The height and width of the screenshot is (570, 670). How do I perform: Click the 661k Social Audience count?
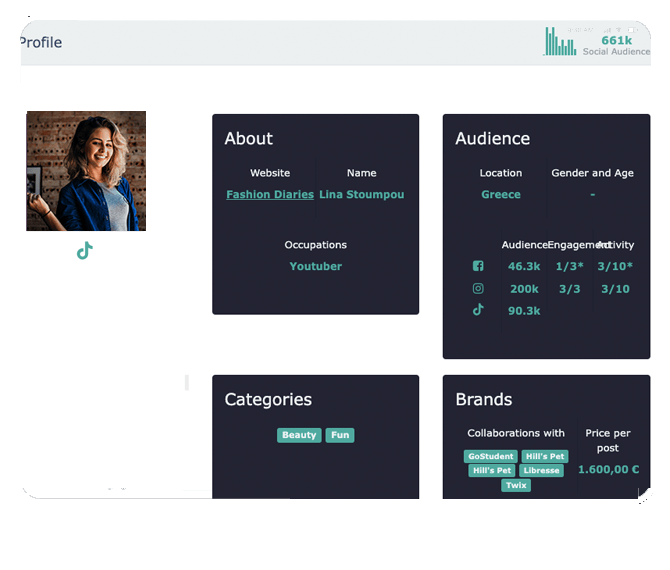617,41
